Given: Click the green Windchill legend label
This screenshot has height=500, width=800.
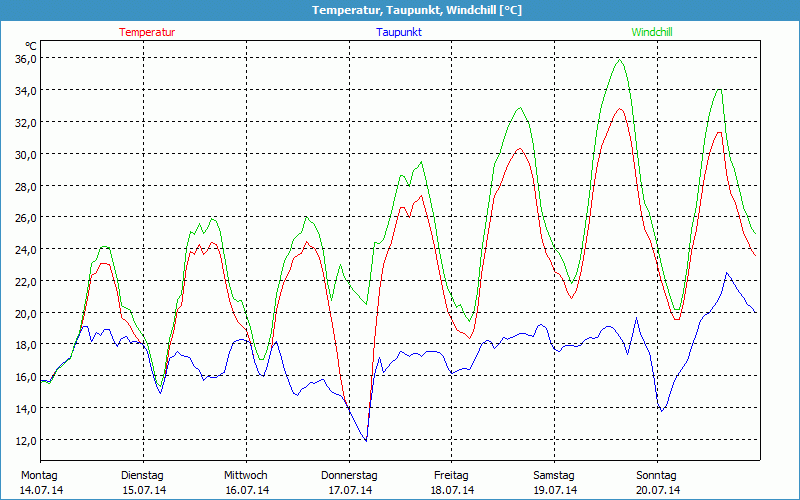Looking at the screenshot, I should click(652, 32).
